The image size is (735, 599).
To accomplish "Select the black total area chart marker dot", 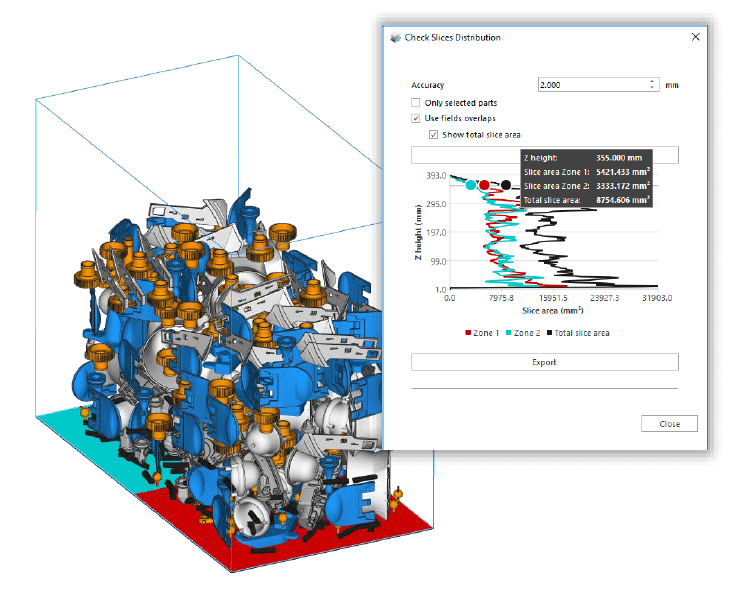I will point(506,185).
